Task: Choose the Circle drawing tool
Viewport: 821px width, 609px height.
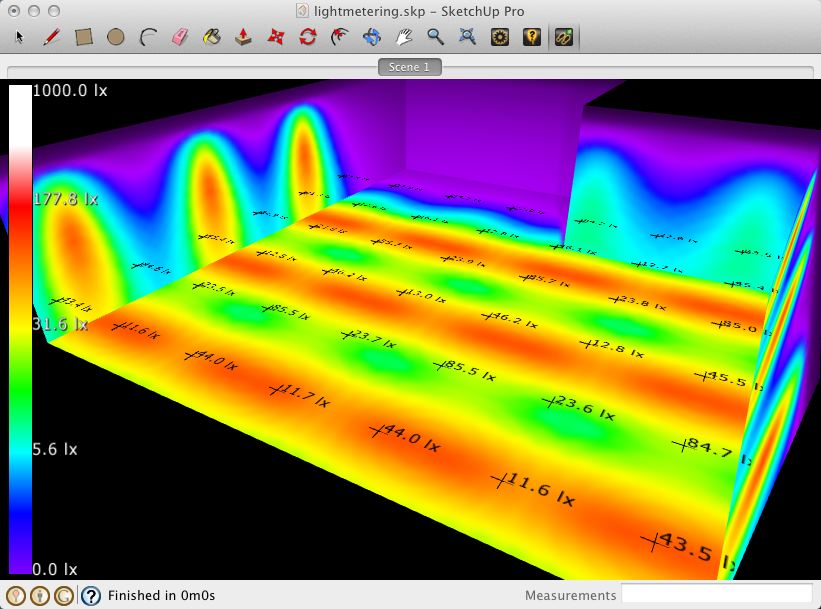Action: [x=116, y=37]
